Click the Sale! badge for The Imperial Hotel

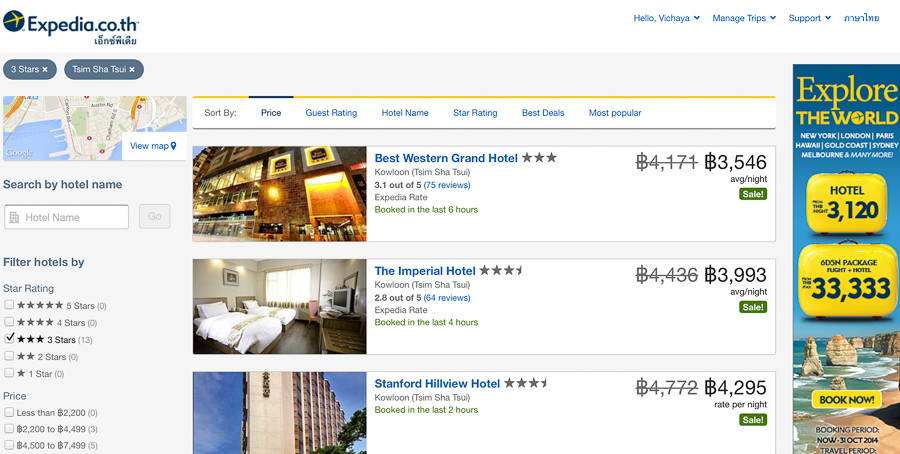752,307
